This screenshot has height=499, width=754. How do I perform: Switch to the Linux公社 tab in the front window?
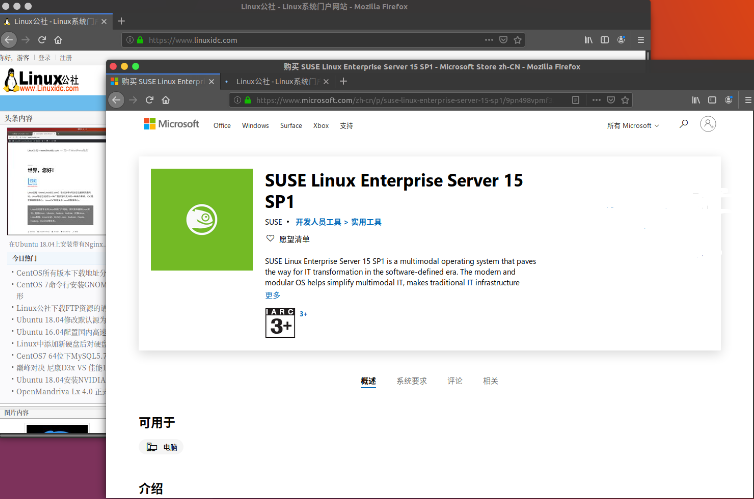(276, 82)
